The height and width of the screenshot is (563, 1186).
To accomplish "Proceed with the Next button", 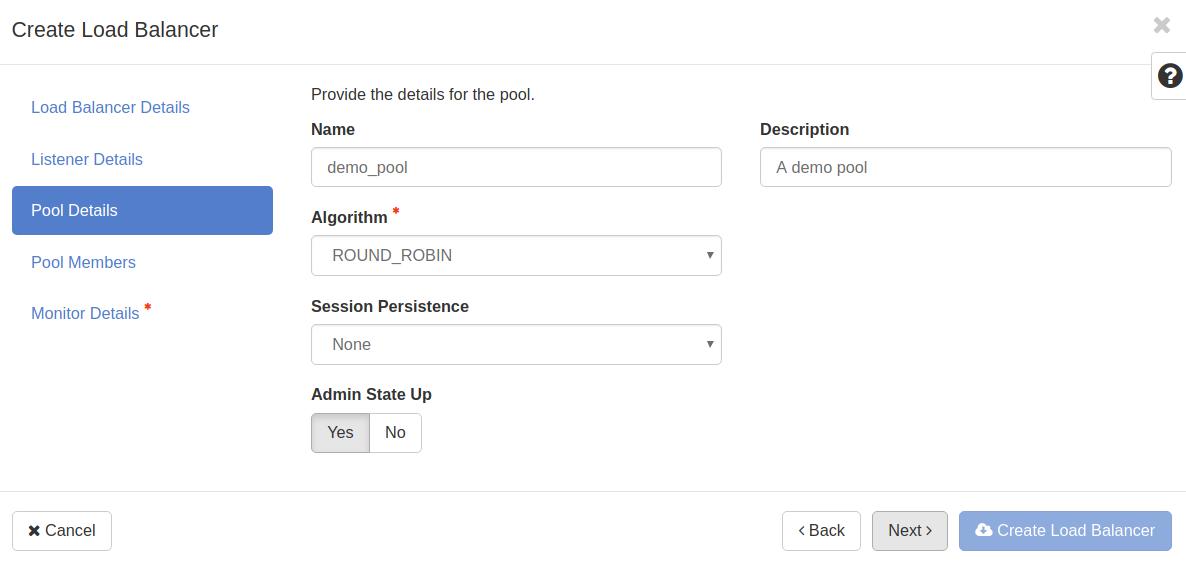I will [x=909, y=531].
